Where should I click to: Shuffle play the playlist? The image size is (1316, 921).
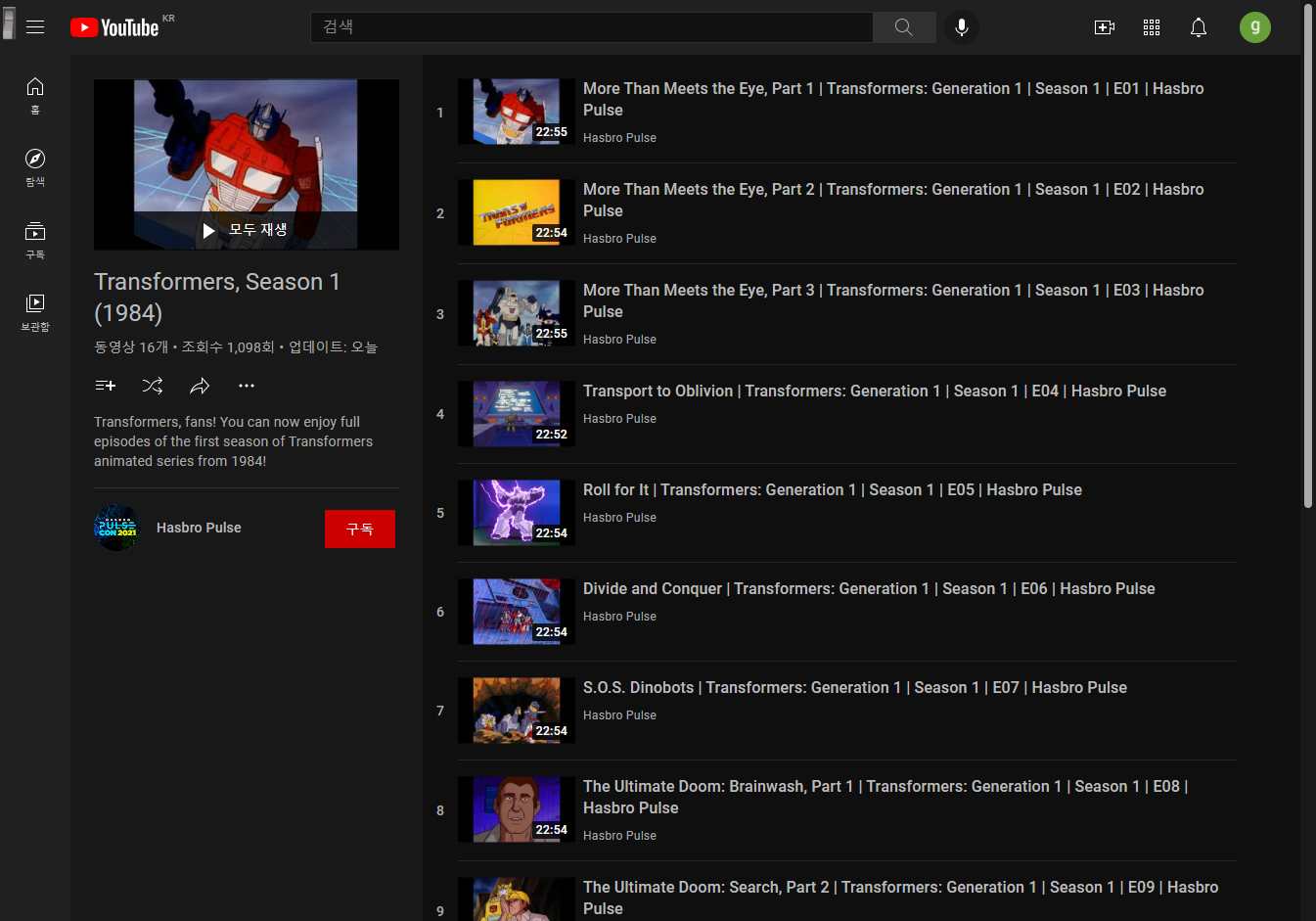pyautogui.click(x=153, y=386)
